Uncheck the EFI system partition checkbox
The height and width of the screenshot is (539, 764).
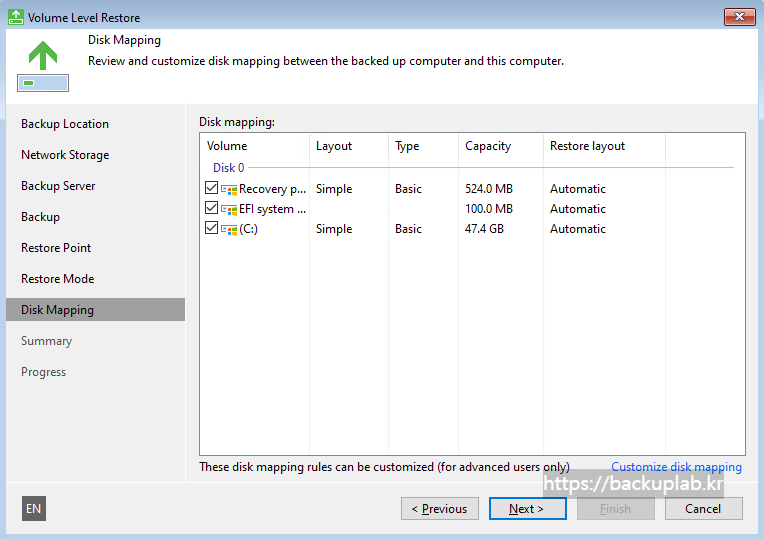click(x=211, y=208)
